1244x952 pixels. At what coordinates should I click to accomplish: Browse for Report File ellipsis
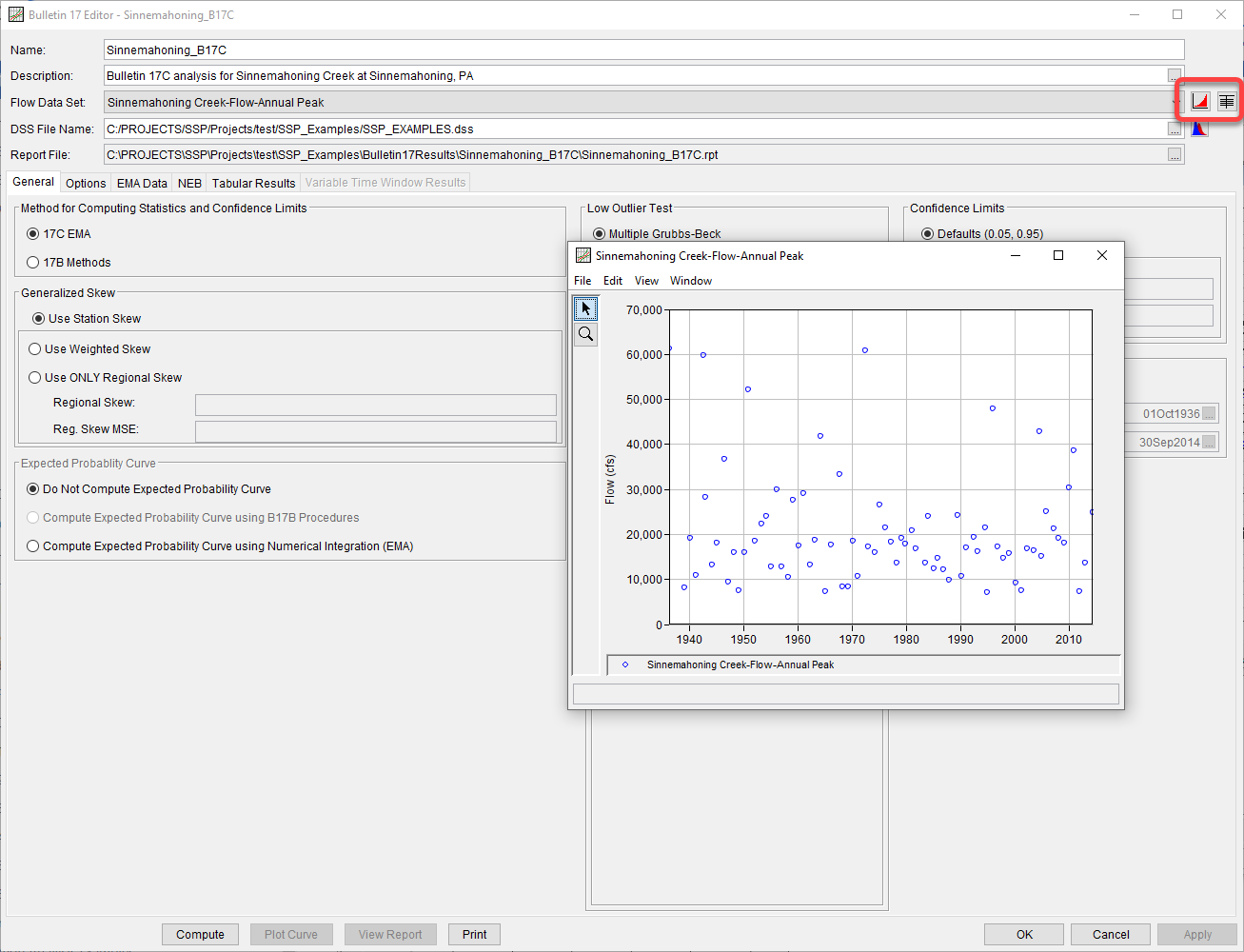(x=1175, y=155)
